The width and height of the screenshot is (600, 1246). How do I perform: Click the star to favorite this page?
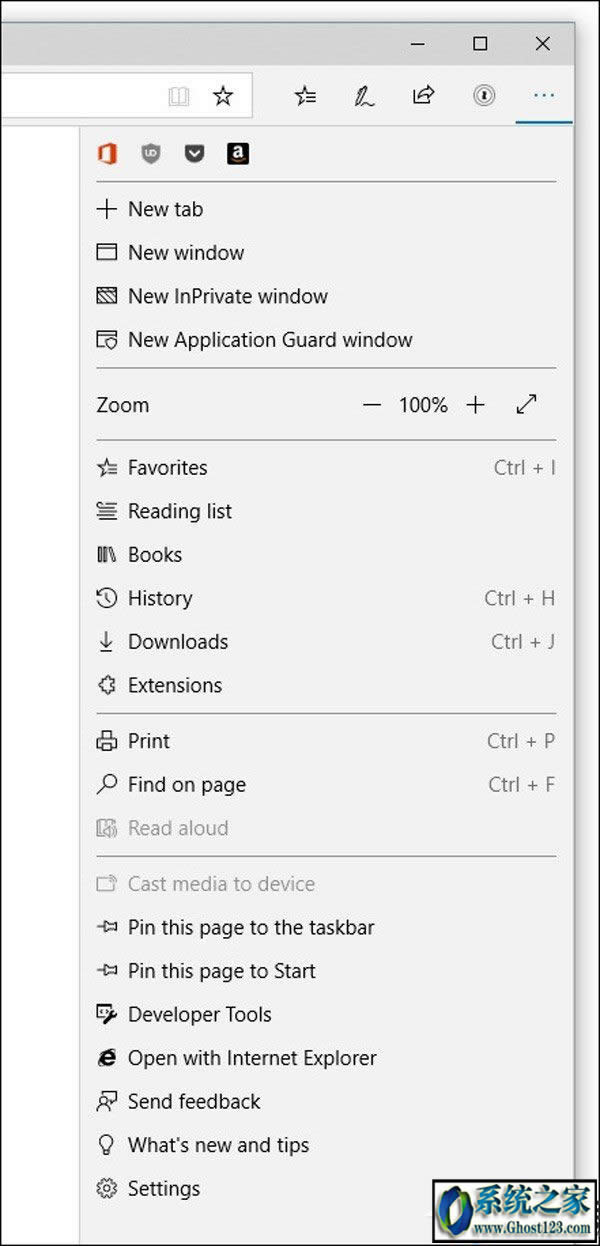224,95
